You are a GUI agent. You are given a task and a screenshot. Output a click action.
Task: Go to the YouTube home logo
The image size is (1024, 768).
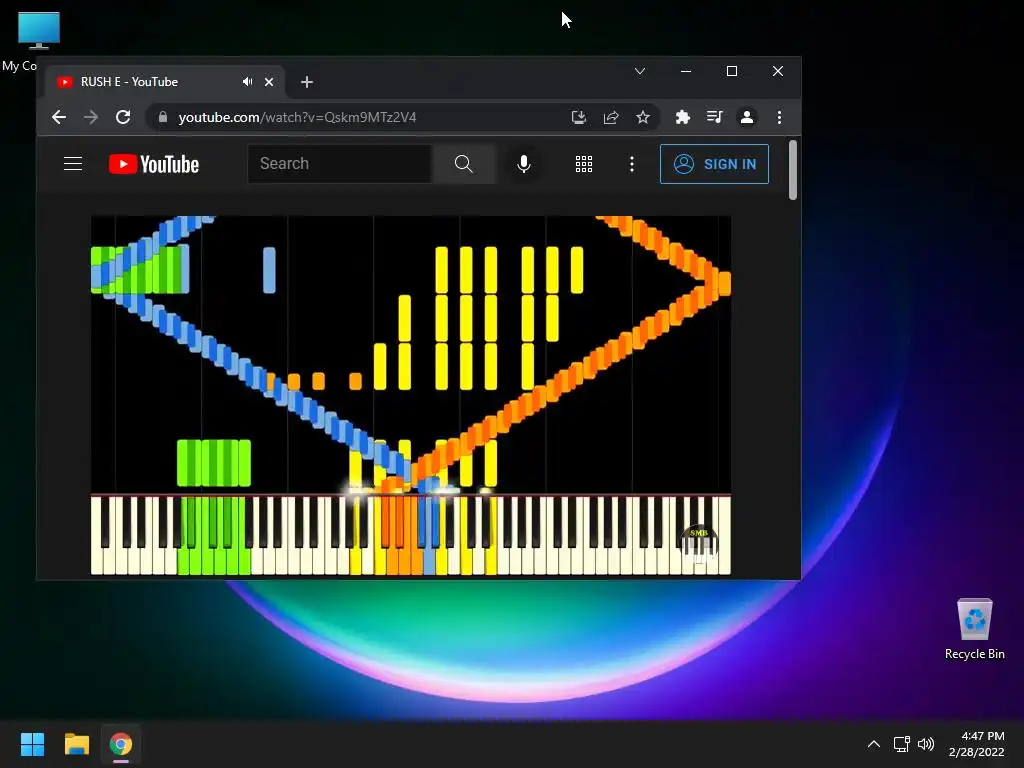coord(154,164)
